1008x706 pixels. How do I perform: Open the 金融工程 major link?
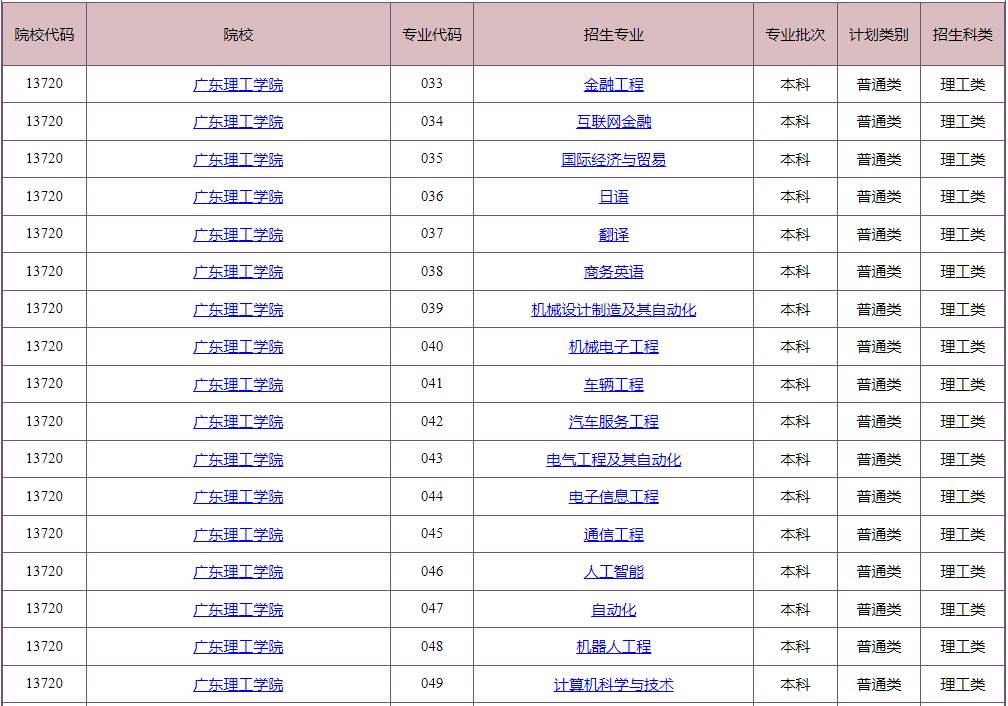613,84
